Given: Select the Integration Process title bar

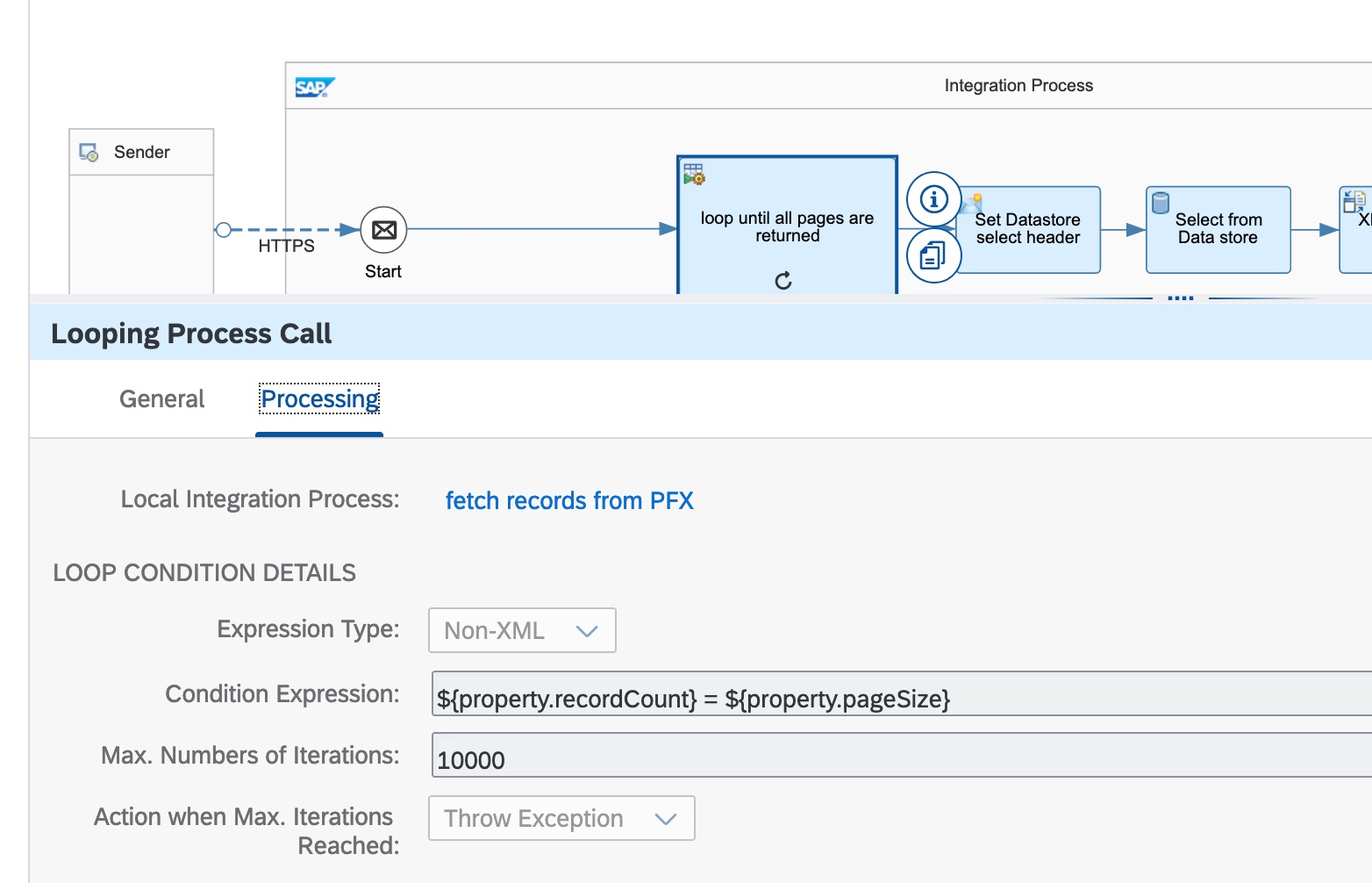Looking at the screenshot, I should pyautogui.click(x=1018, y=86).
